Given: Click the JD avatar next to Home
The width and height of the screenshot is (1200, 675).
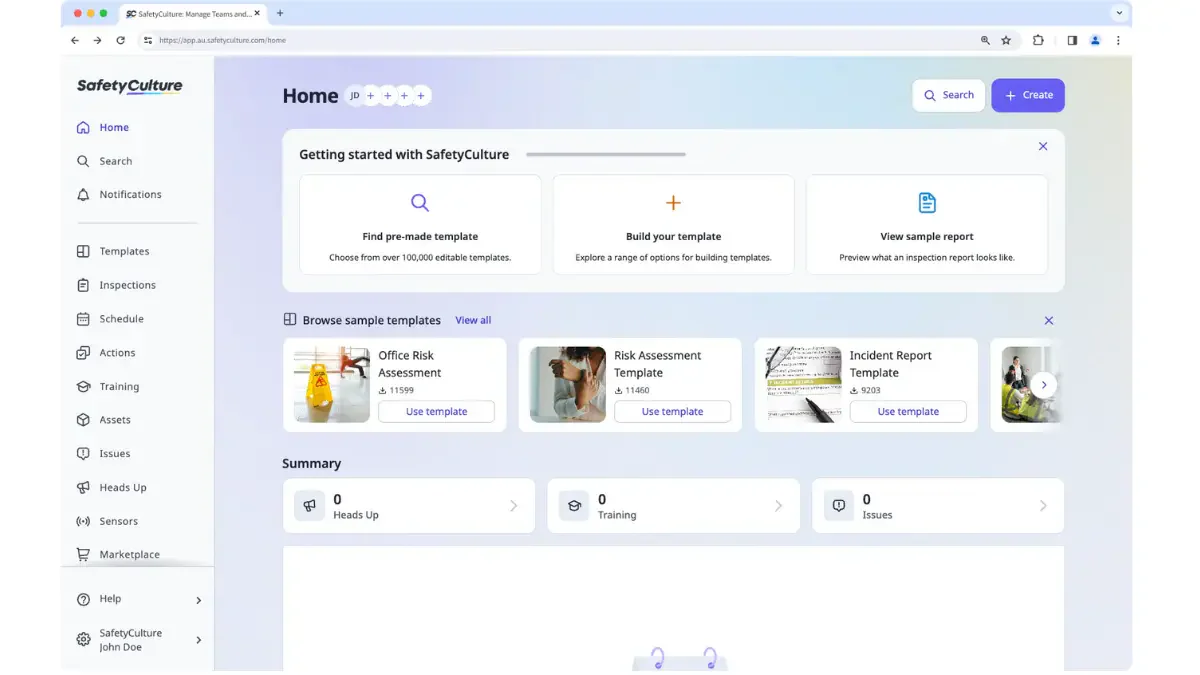Looking at the screenshot, I should (354, 96).
